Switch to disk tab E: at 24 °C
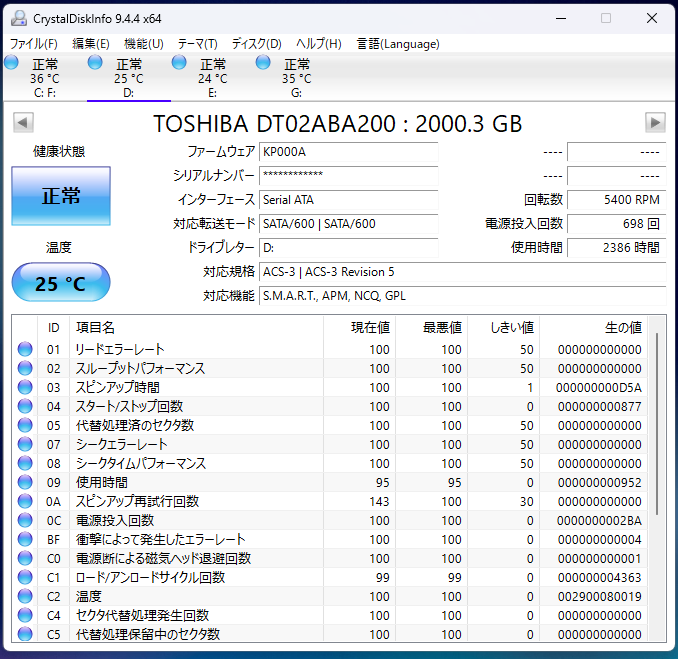The image size is (678, 659). tap(213, 78)
